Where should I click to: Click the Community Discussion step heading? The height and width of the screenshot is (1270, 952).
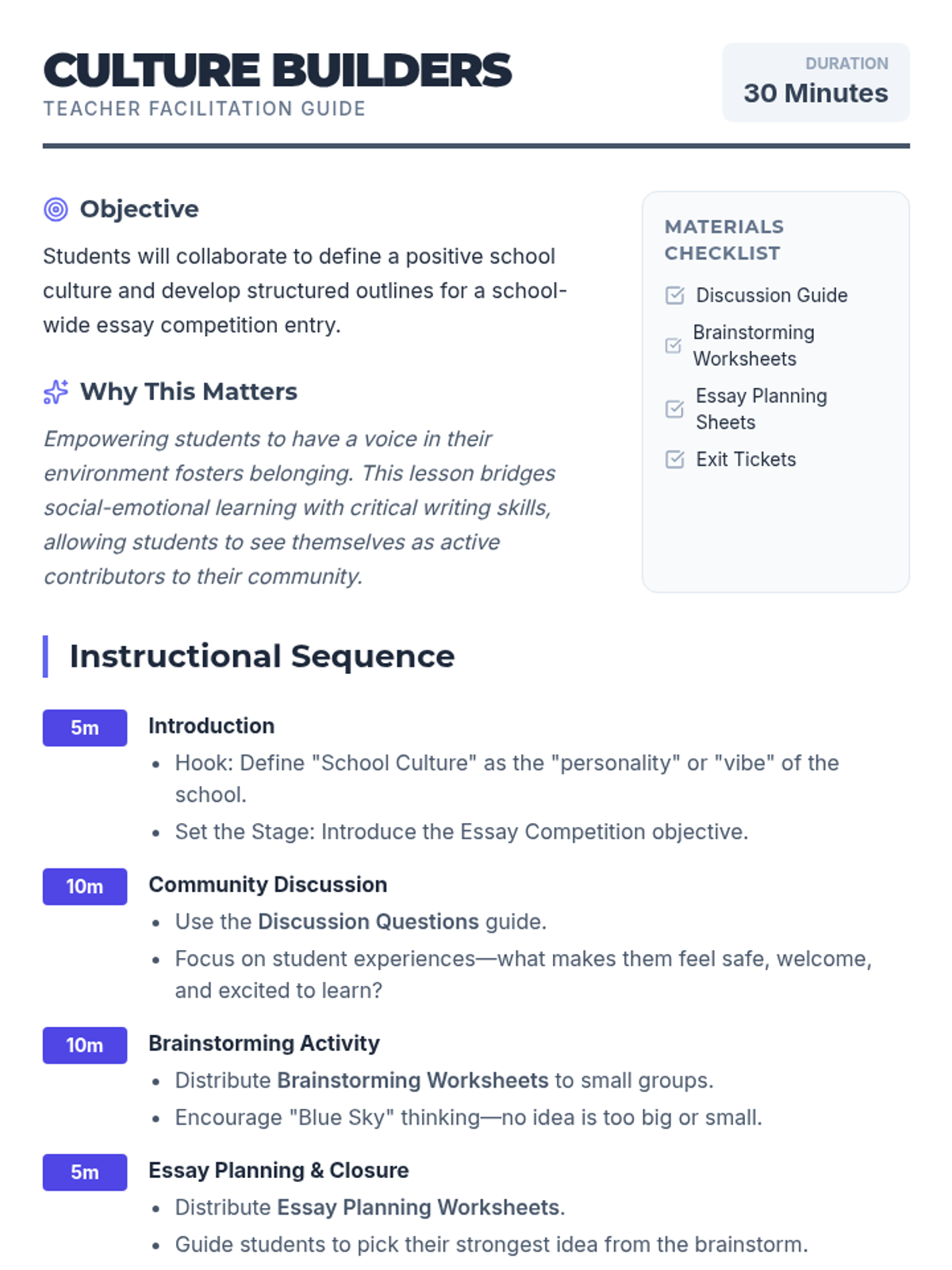pyautogui.click(x=267, y=884)
